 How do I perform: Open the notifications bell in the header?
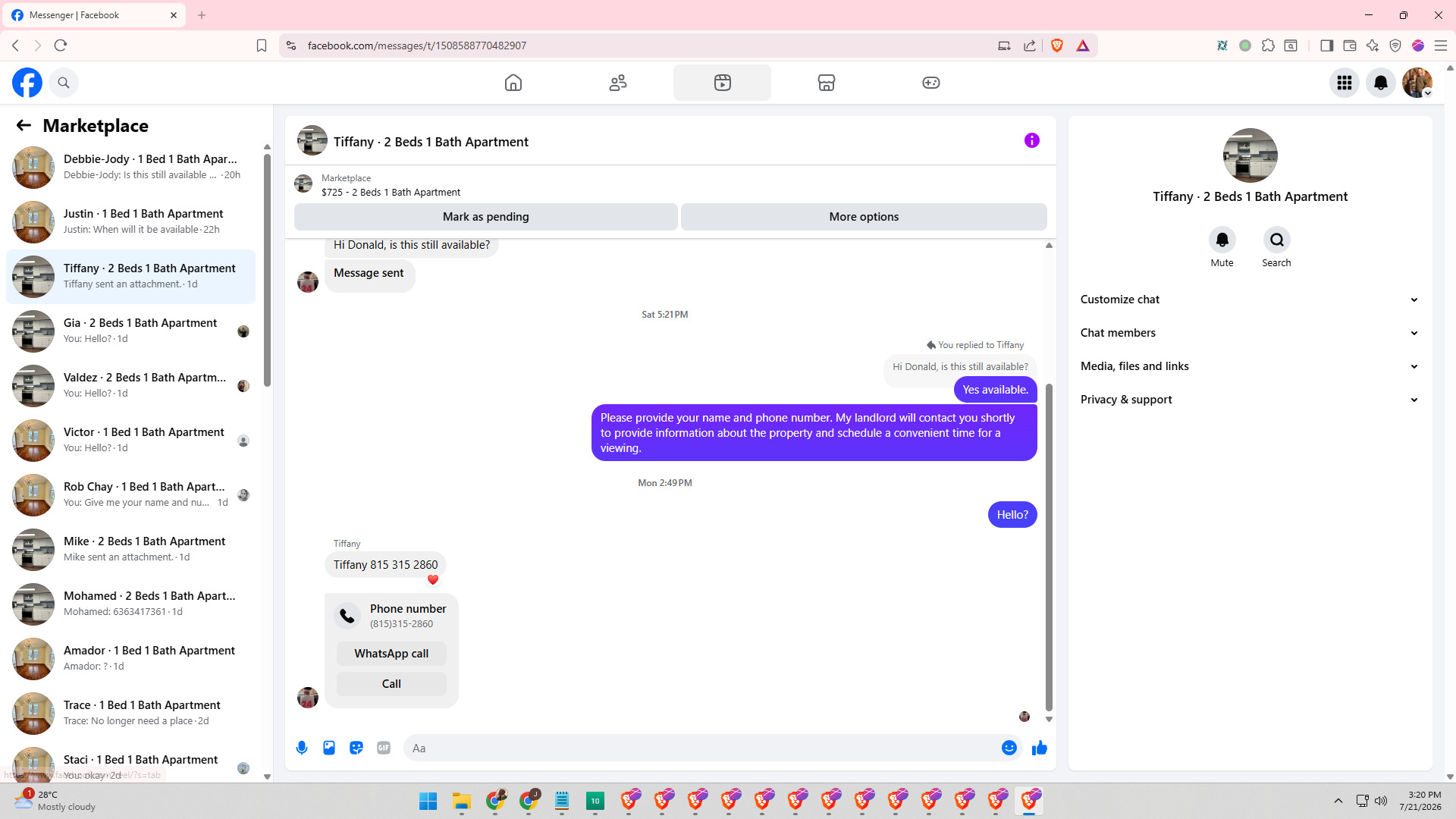pyautogui.click(x=1381, y=83)
